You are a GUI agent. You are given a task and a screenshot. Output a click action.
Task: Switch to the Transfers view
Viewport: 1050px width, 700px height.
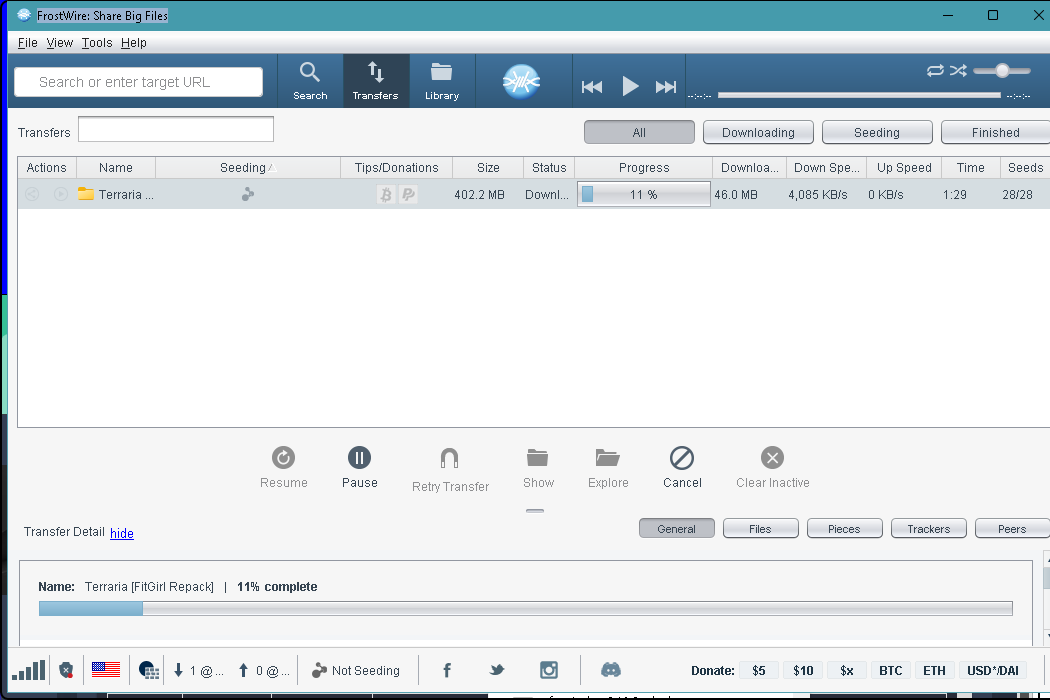click(x=376, y=81)
